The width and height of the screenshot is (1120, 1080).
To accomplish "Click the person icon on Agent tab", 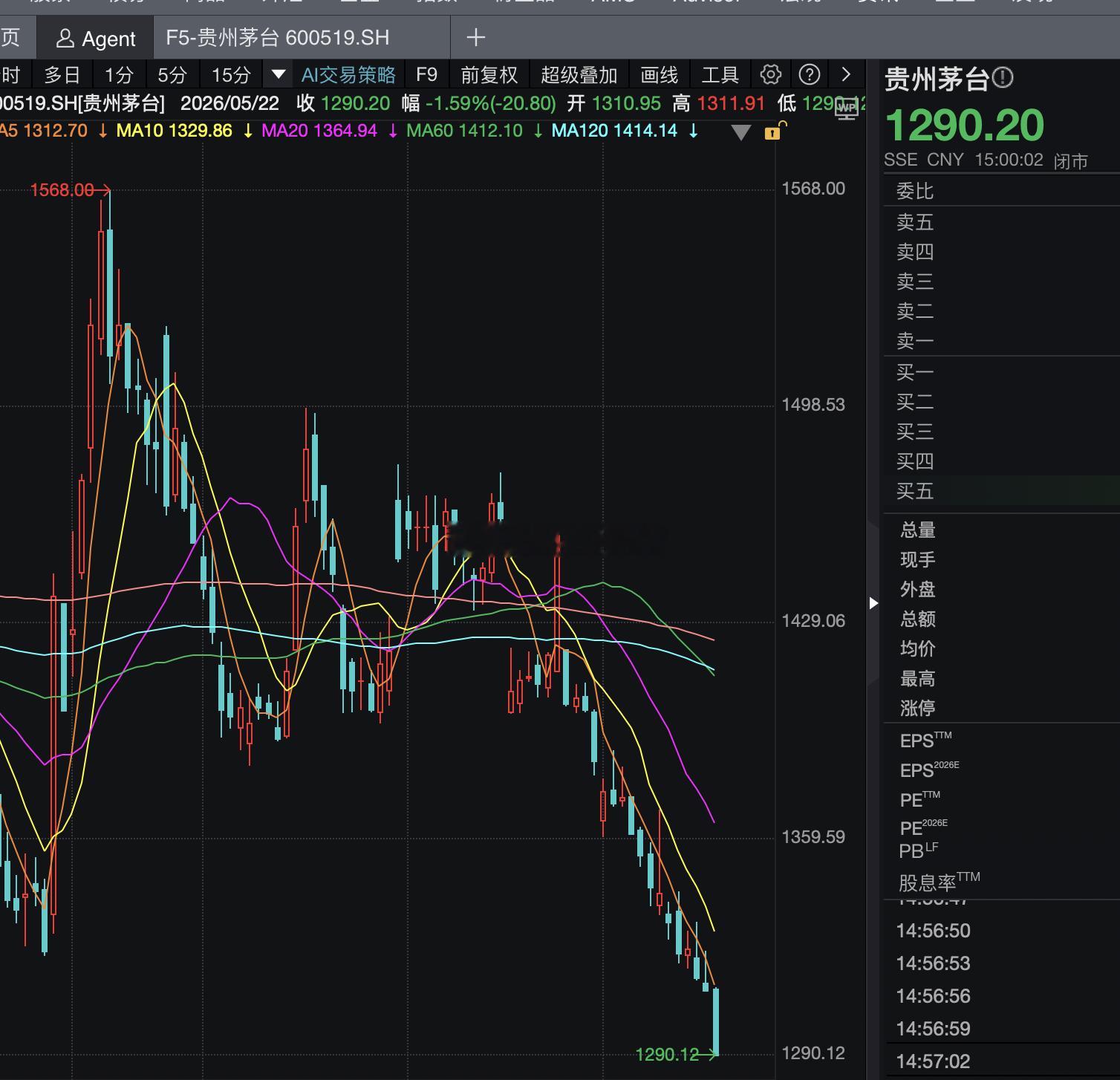I will coord(65,38).
